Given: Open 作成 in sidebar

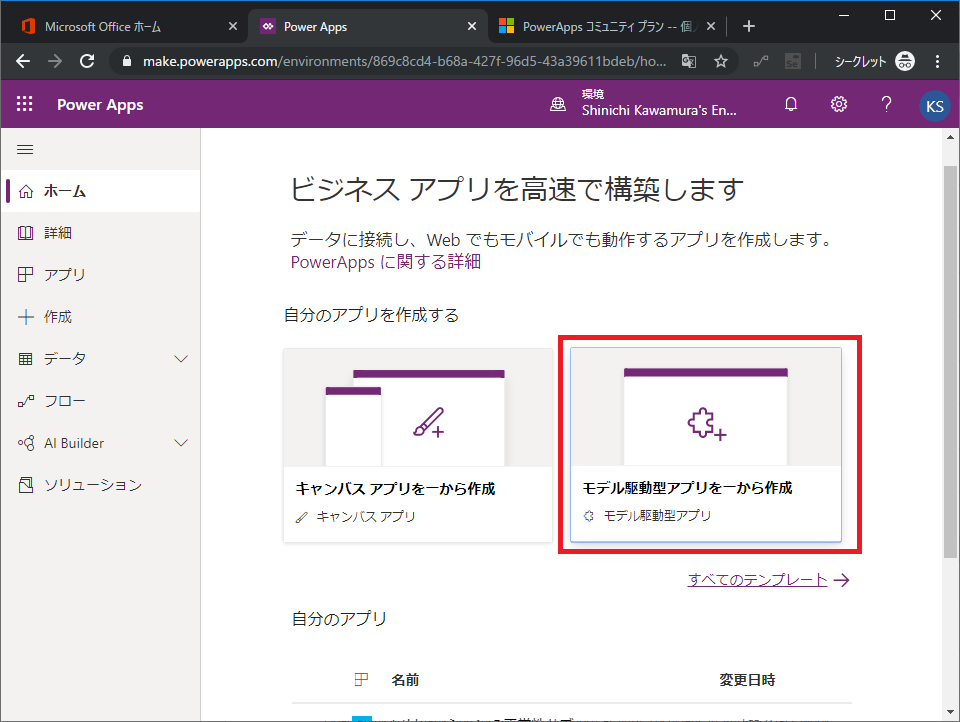Looking at the screenshot, I should tap(101, 317).
